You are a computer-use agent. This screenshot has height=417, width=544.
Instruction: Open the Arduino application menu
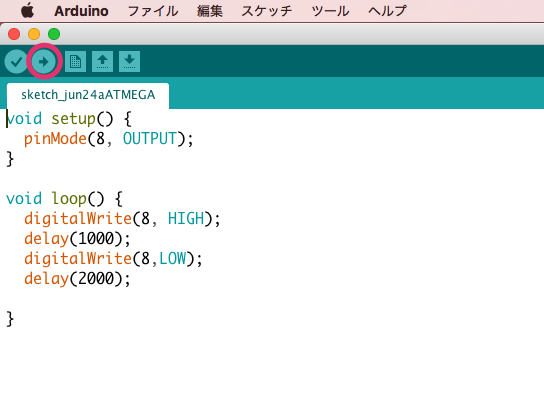[81, 11]
